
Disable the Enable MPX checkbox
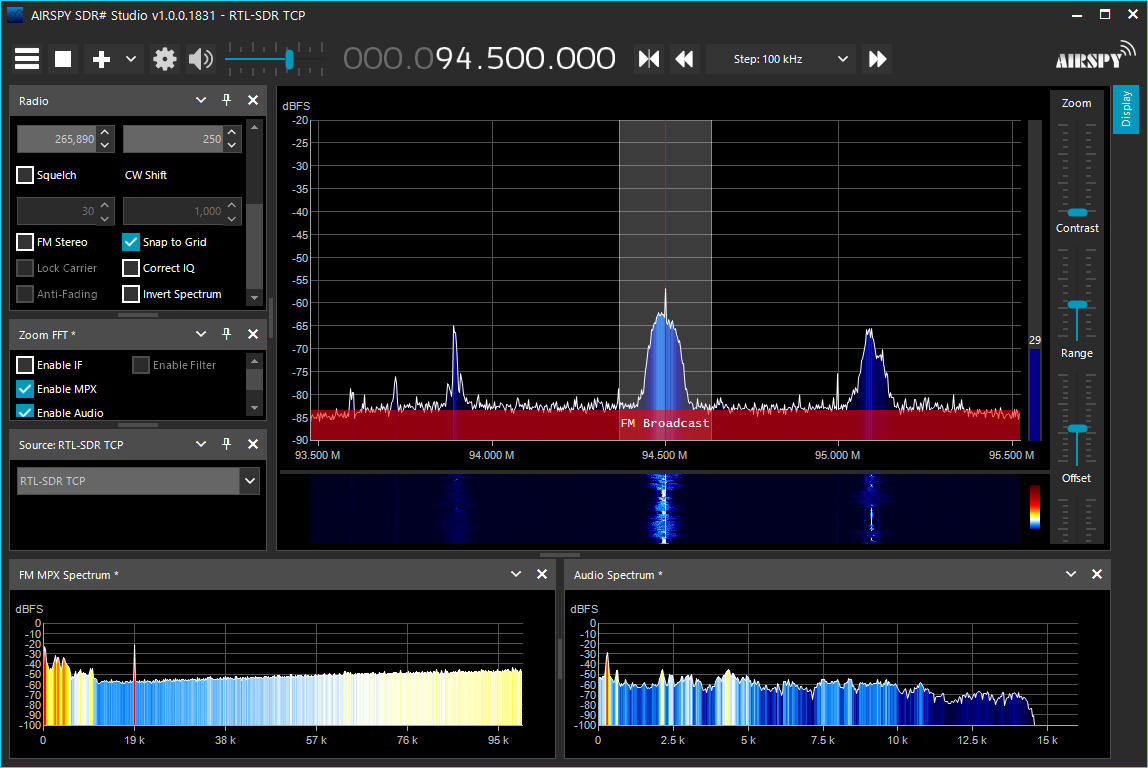coord(25,389)
